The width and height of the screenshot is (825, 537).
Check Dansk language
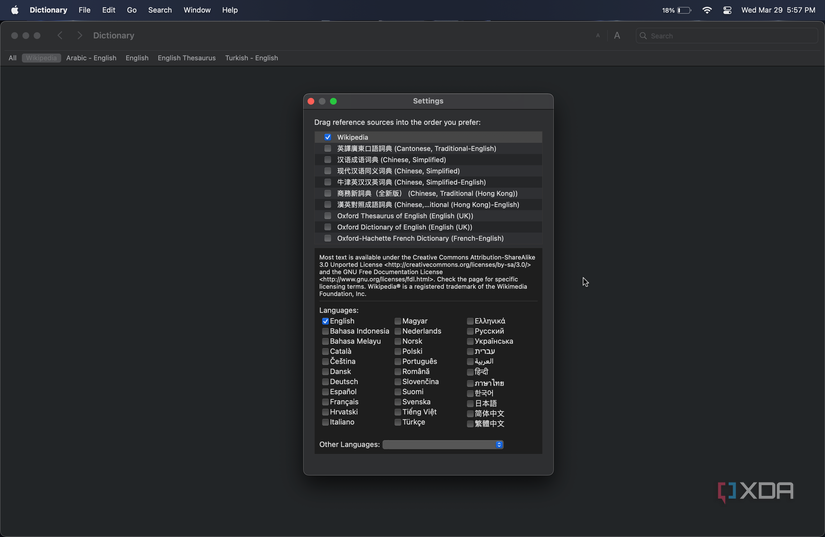[x=325, y=372]
